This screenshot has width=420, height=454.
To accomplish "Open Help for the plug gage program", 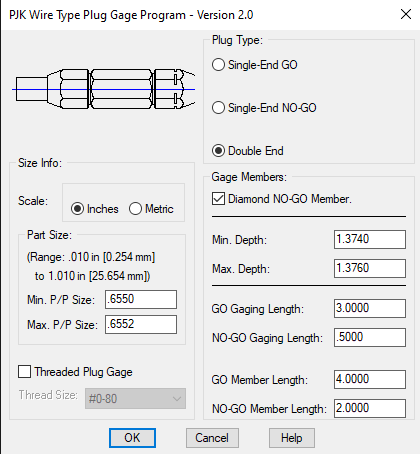I will [x=292, y=438].
